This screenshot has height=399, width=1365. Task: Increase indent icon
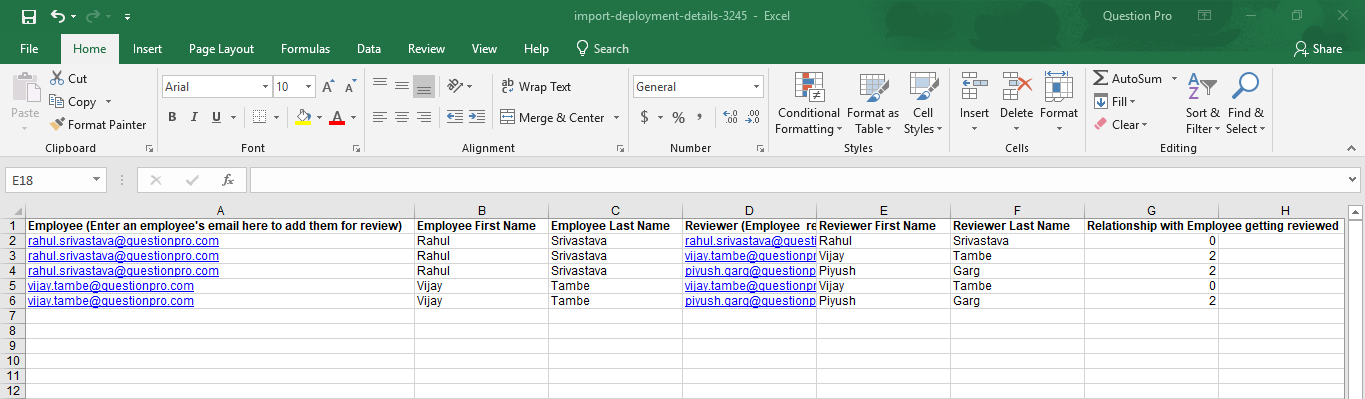point(476,117)
